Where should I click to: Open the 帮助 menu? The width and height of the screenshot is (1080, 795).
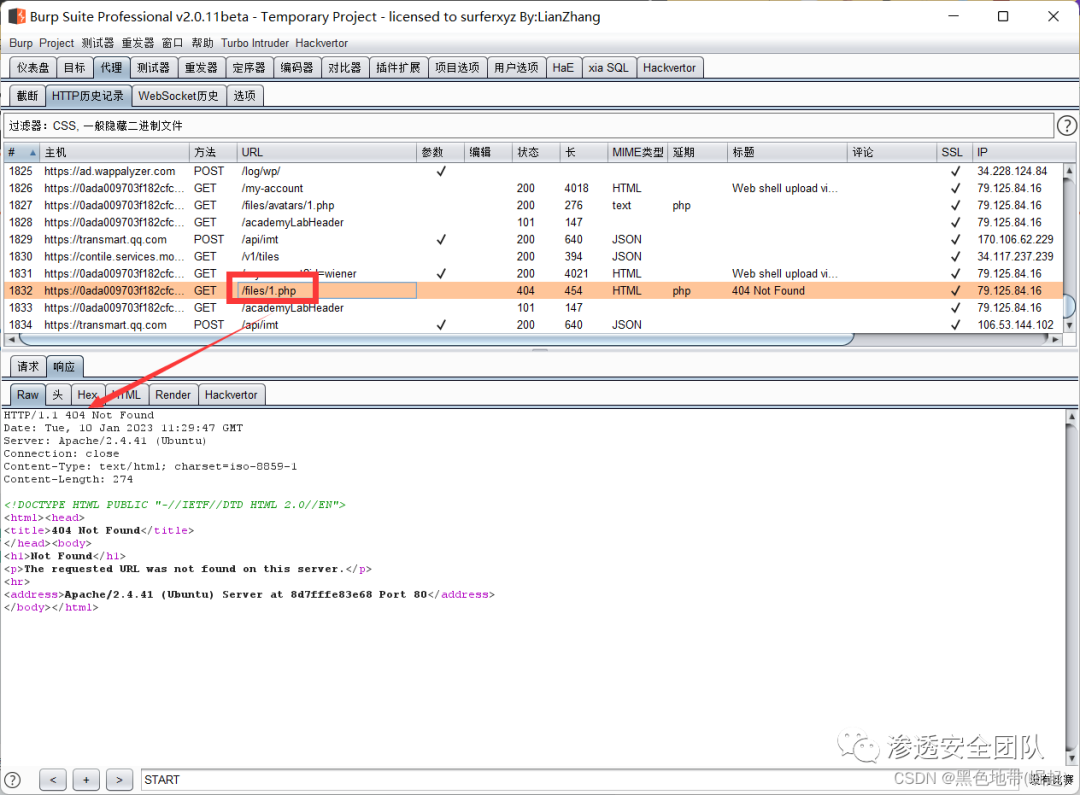(x=202, y=43)
